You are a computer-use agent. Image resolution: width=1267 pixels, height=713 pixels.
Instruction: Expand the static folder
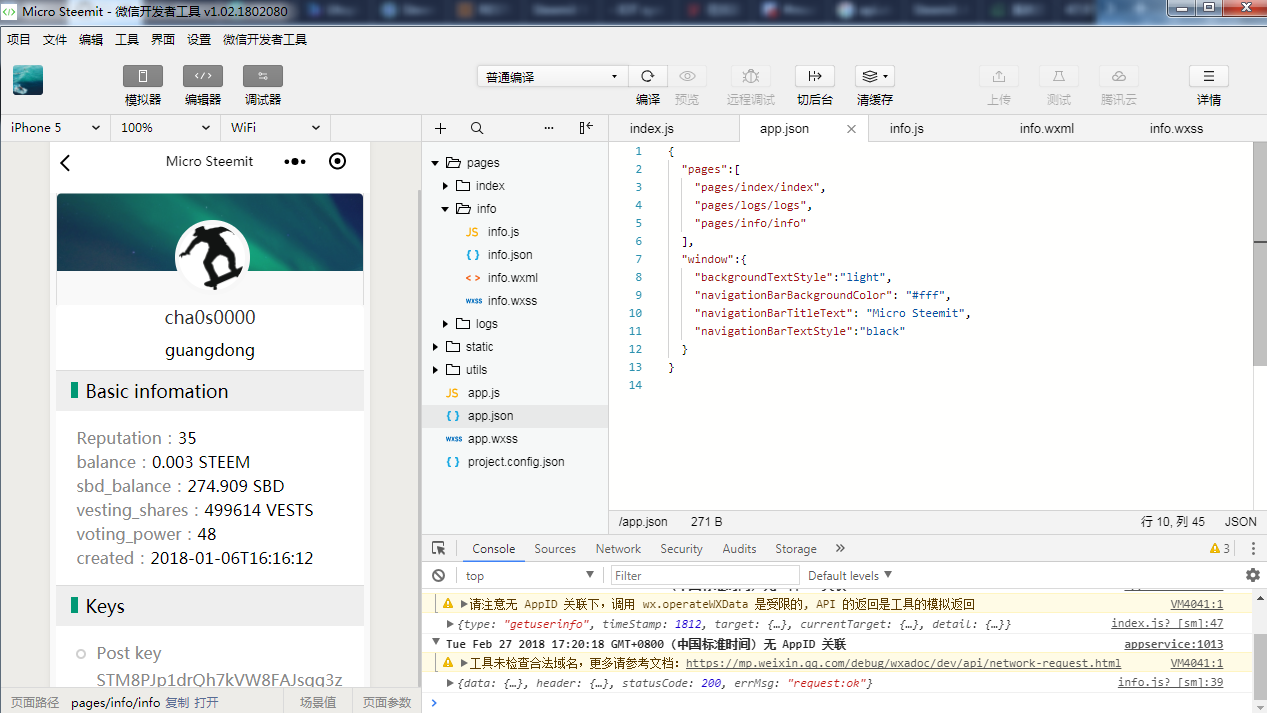(x=436, y=347)
